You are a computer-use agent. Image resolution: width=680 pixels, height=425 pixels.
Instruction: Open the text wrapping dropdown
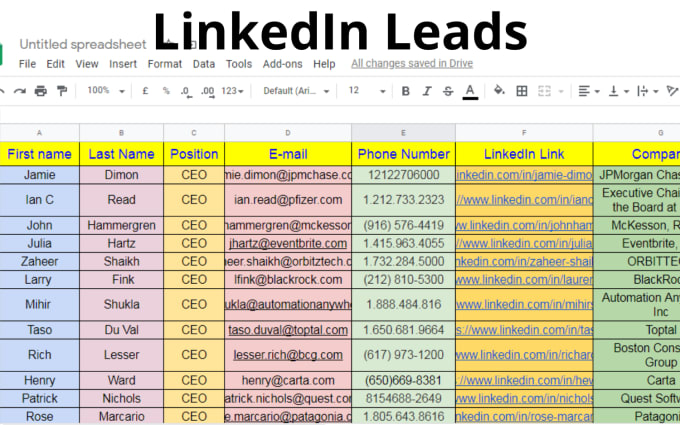[648, 91]
